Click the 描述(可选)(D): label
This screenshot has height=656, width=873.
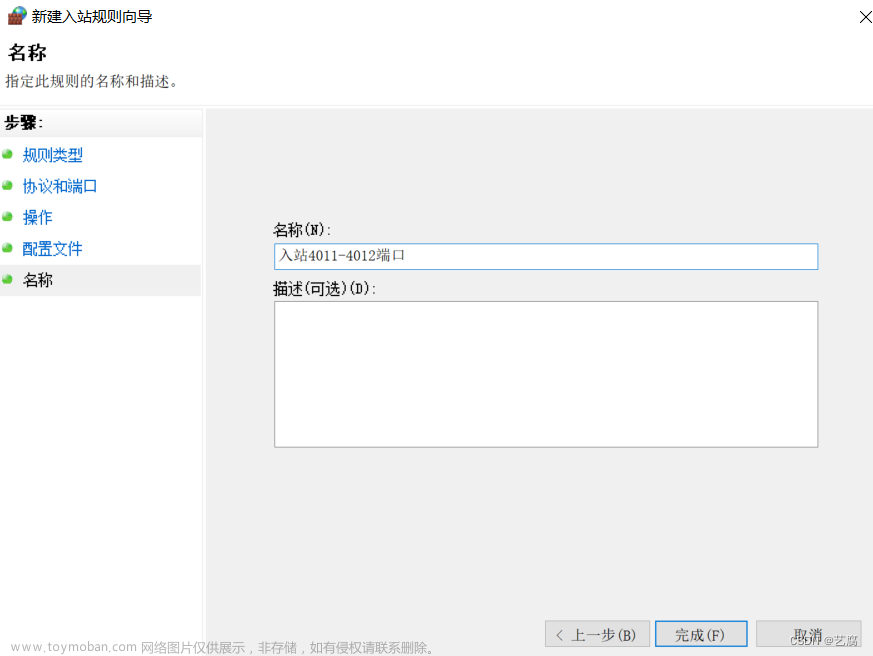pyautogui.click(x=325, y=288)
